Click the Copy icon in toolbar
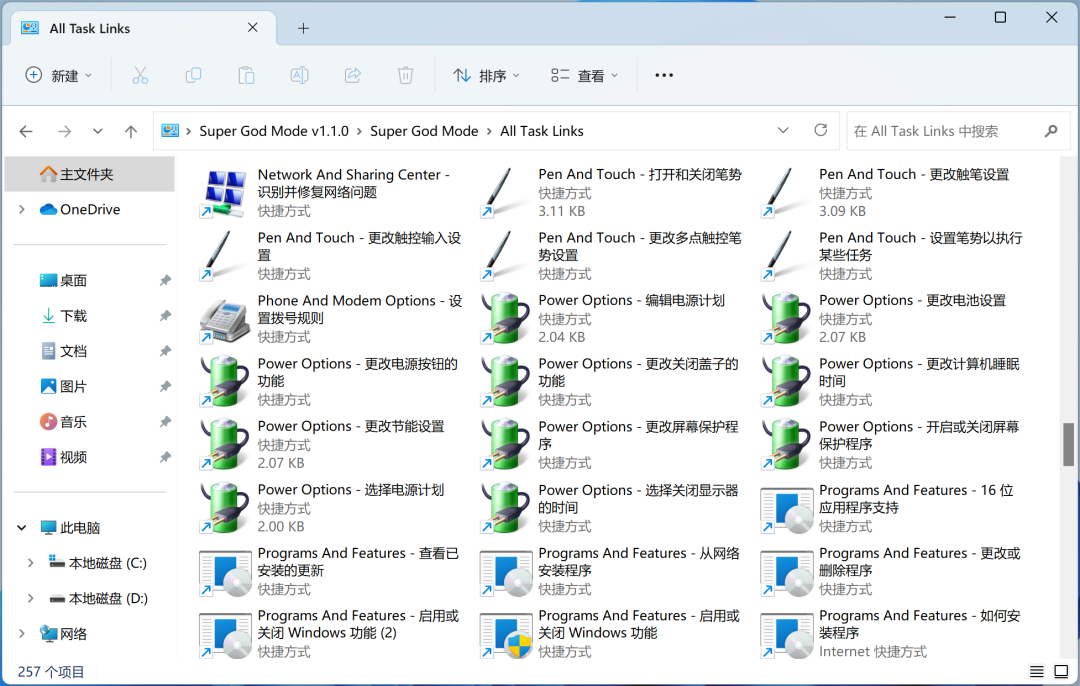1080x686 pixels. (x=194, y=75)
